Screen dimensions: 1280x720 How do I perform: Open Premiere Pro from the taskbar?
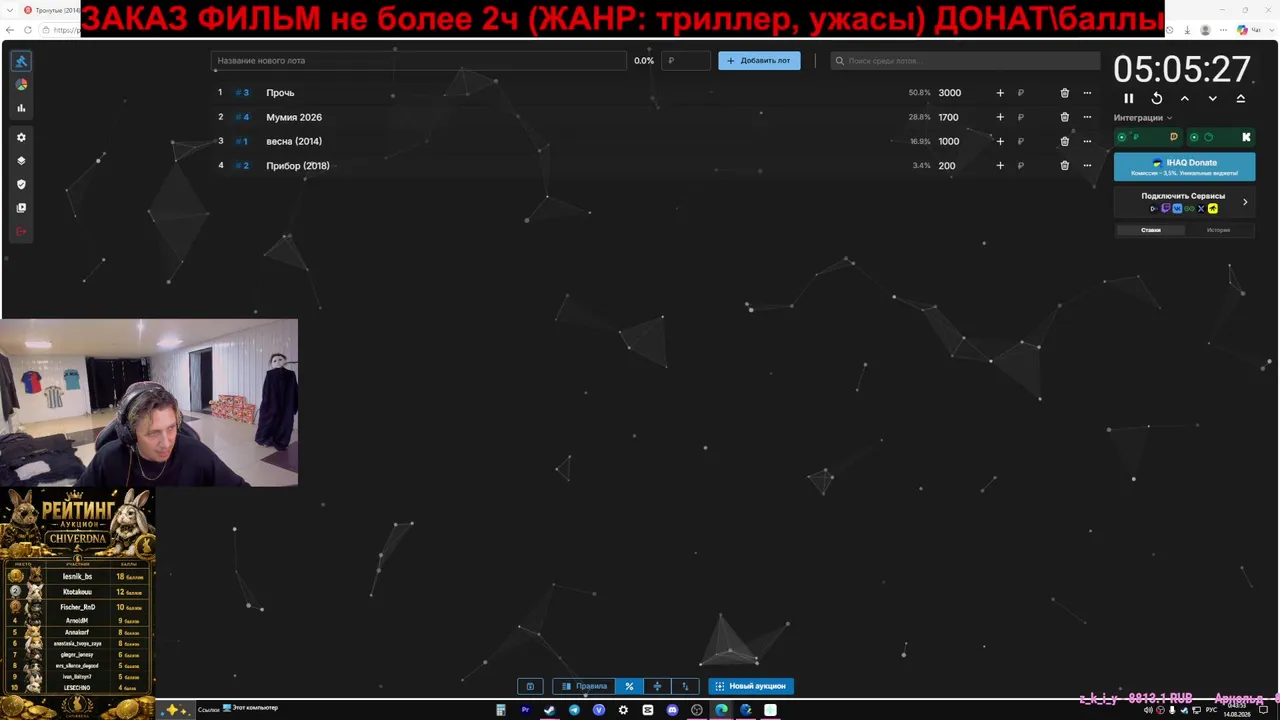click(525, 710)
